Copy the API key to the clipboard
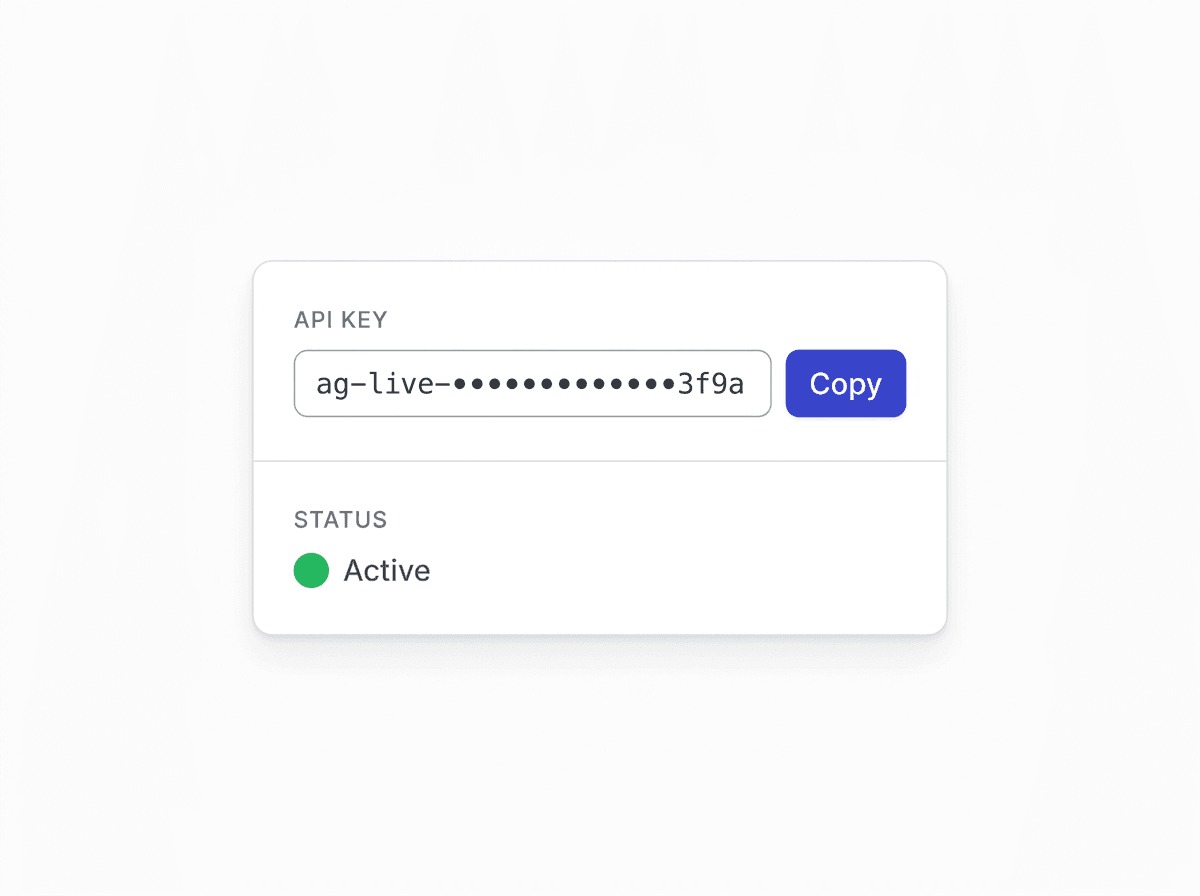The image size is (1200, 896). tap(845, 383)
